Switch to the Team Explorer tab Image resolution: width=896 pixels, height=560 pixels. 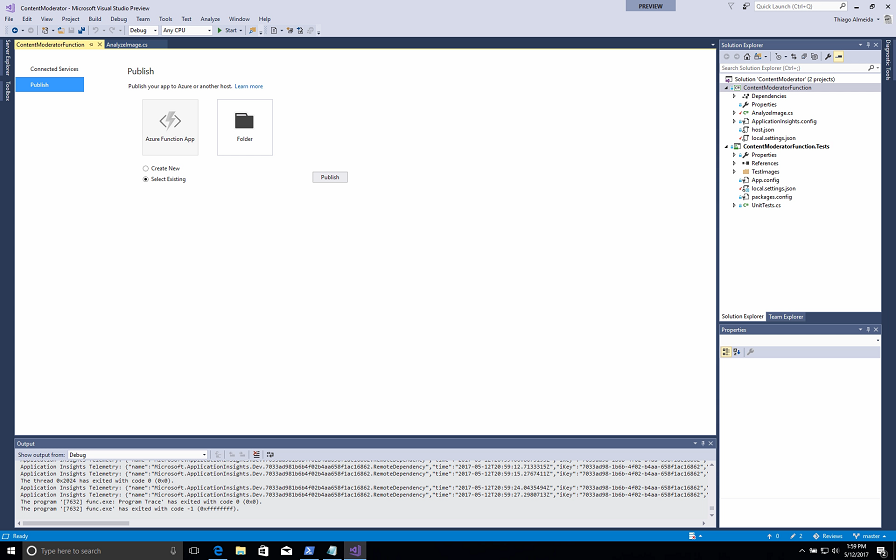[786, 317]
